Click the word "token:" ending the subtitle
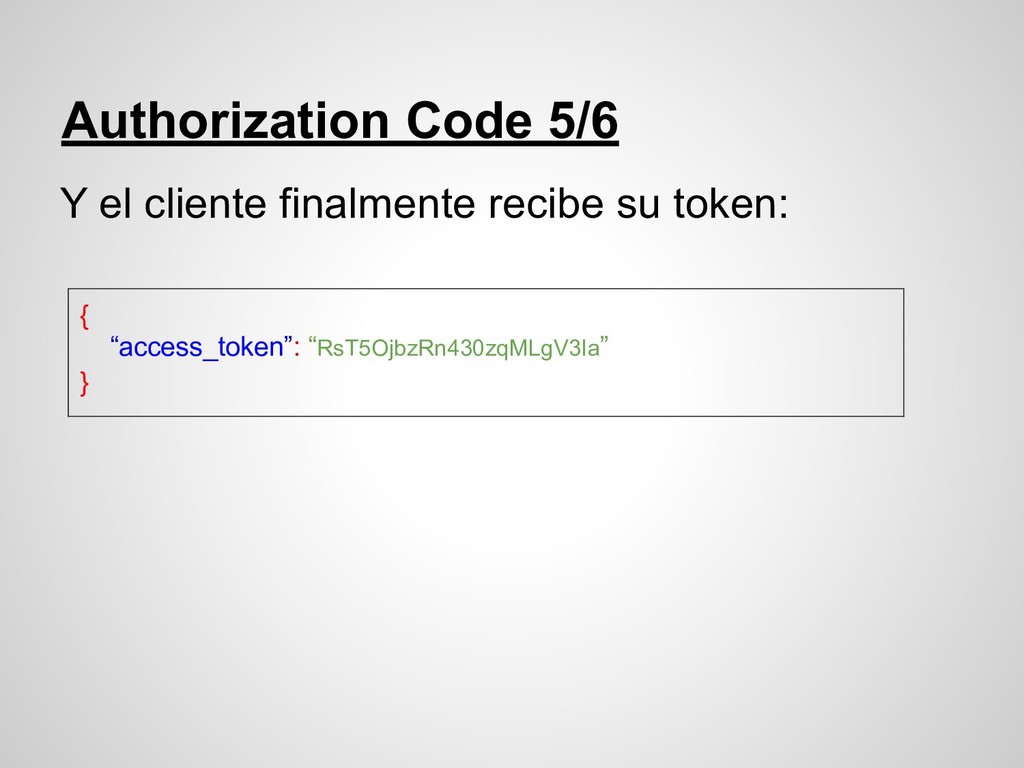This screenshot has height=768, width=1024. (731, 203)
